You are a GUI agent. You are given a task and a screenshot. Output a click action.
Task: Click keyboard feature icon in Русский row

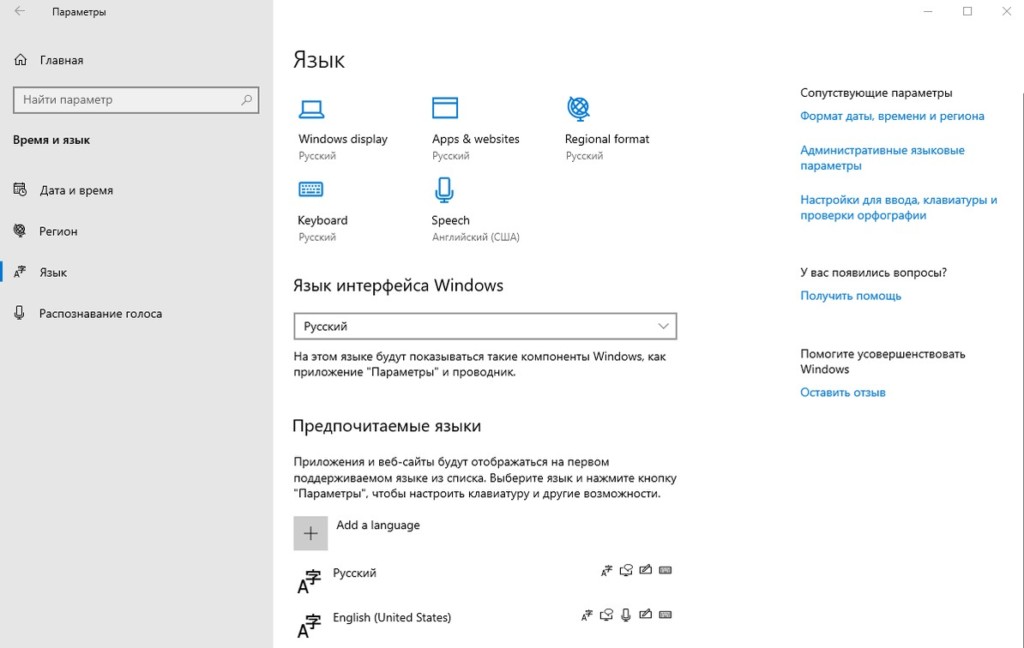(x=665, y=570)
